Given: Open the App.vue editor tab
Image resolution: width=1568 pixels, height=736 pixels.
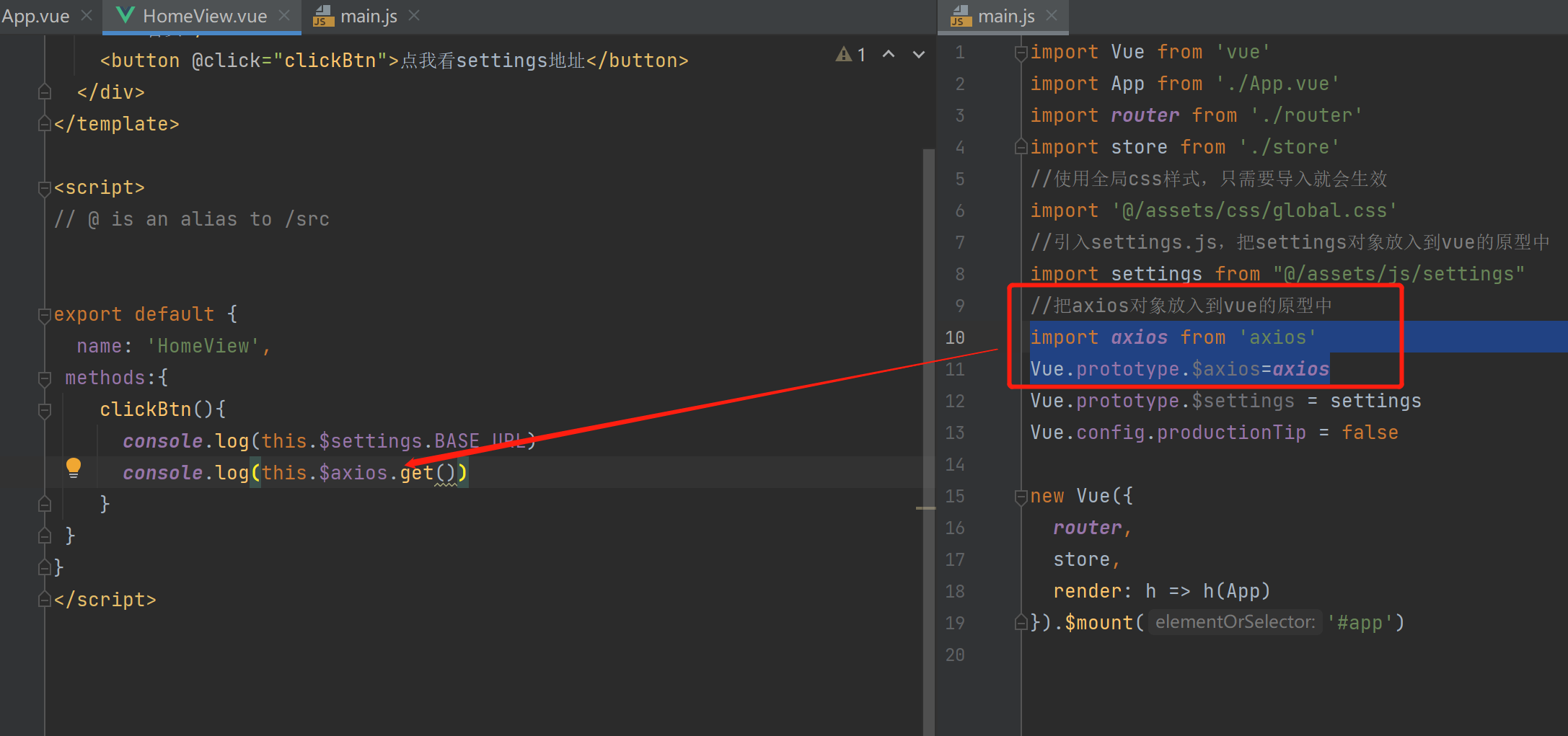Looking at the screenshot, I should (35, 16).
